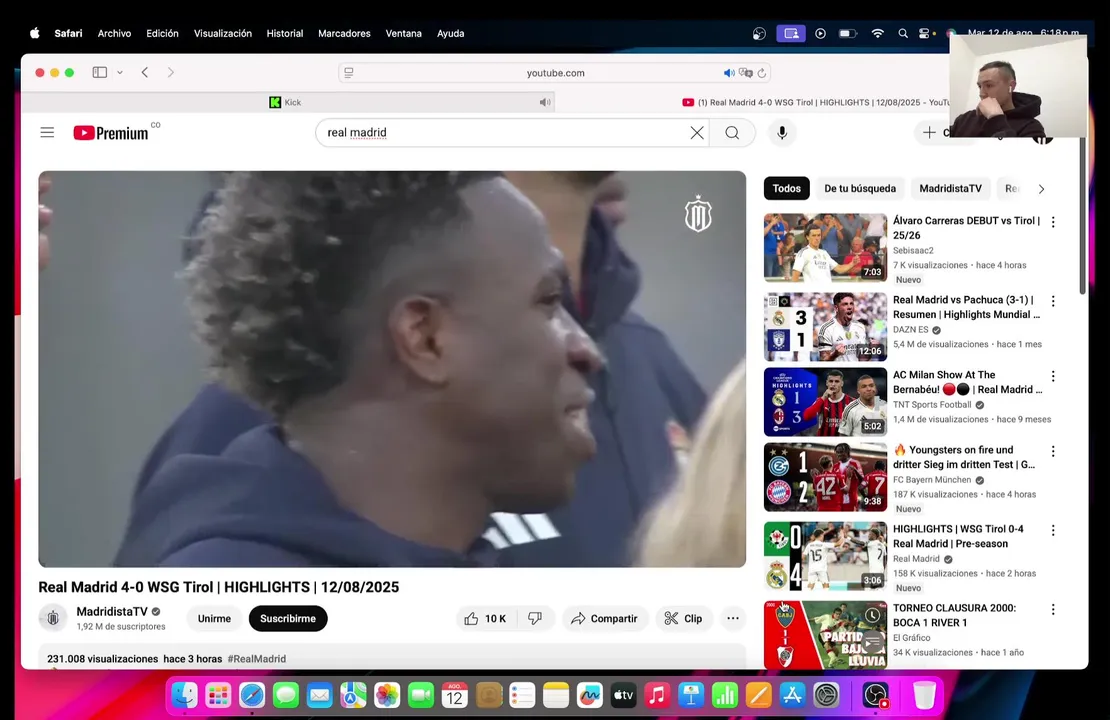Open Launchpad from the Dock
Screen dimensions: 1110x720
pyautogui.click(x=218, y=695)
